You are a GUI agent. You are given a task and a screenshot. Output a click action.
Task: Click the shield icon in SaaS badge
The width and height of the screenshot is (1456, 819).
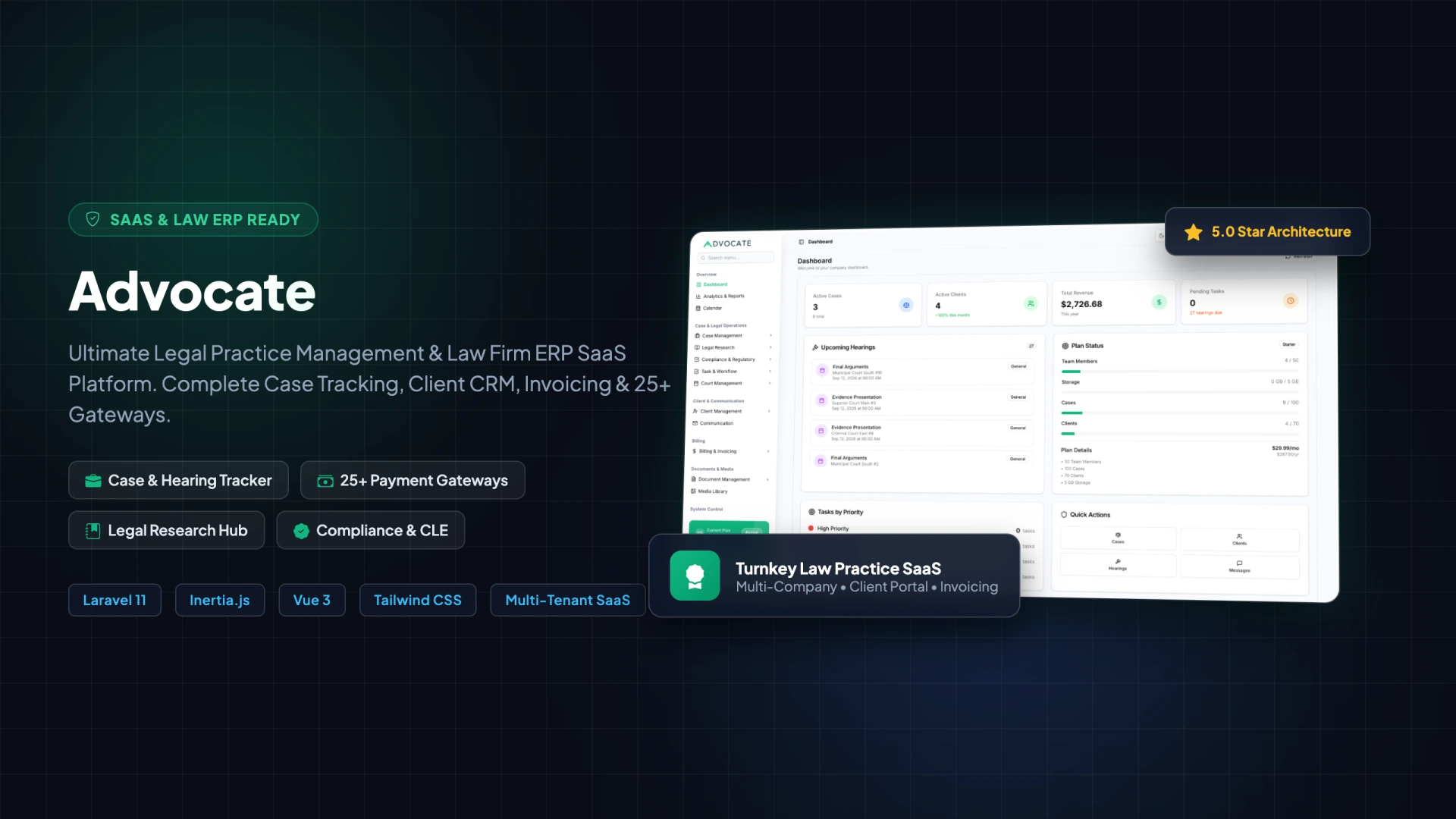tap(93, 219)
